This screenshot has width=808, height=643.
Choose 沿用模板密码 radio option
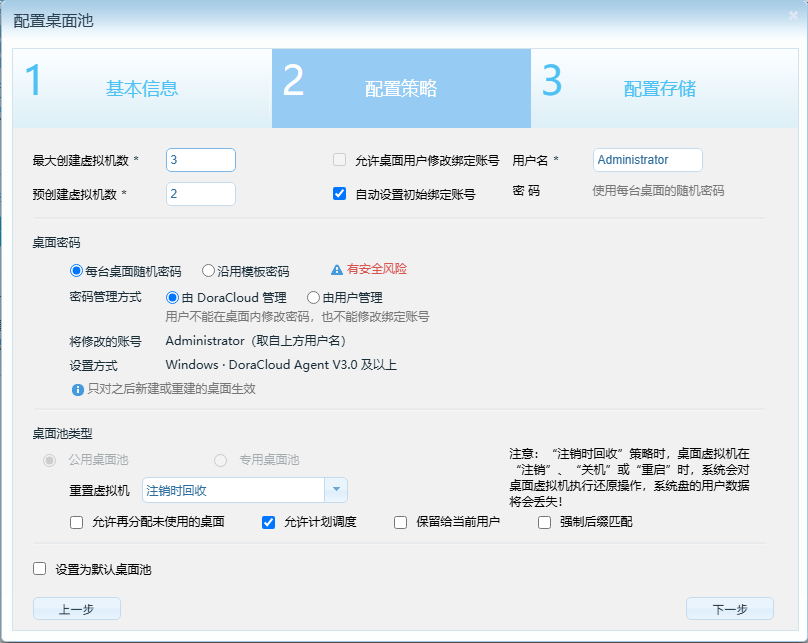click(208, 270)
